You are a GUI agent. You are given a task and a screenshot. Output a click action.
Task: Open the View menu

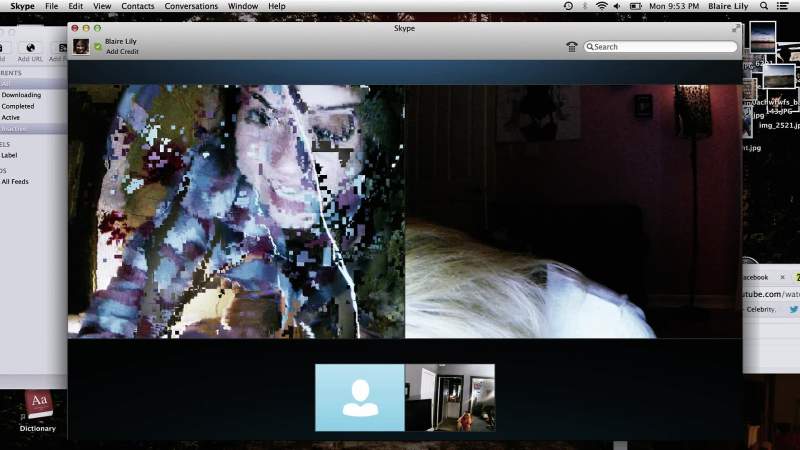click(x=102, y=6)
